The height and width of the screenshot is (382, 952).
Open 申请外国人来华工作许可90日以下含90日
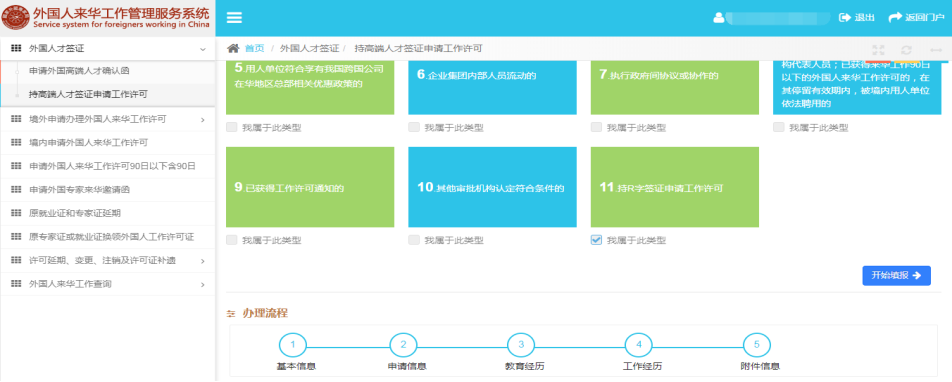click(x=112, y=166)
